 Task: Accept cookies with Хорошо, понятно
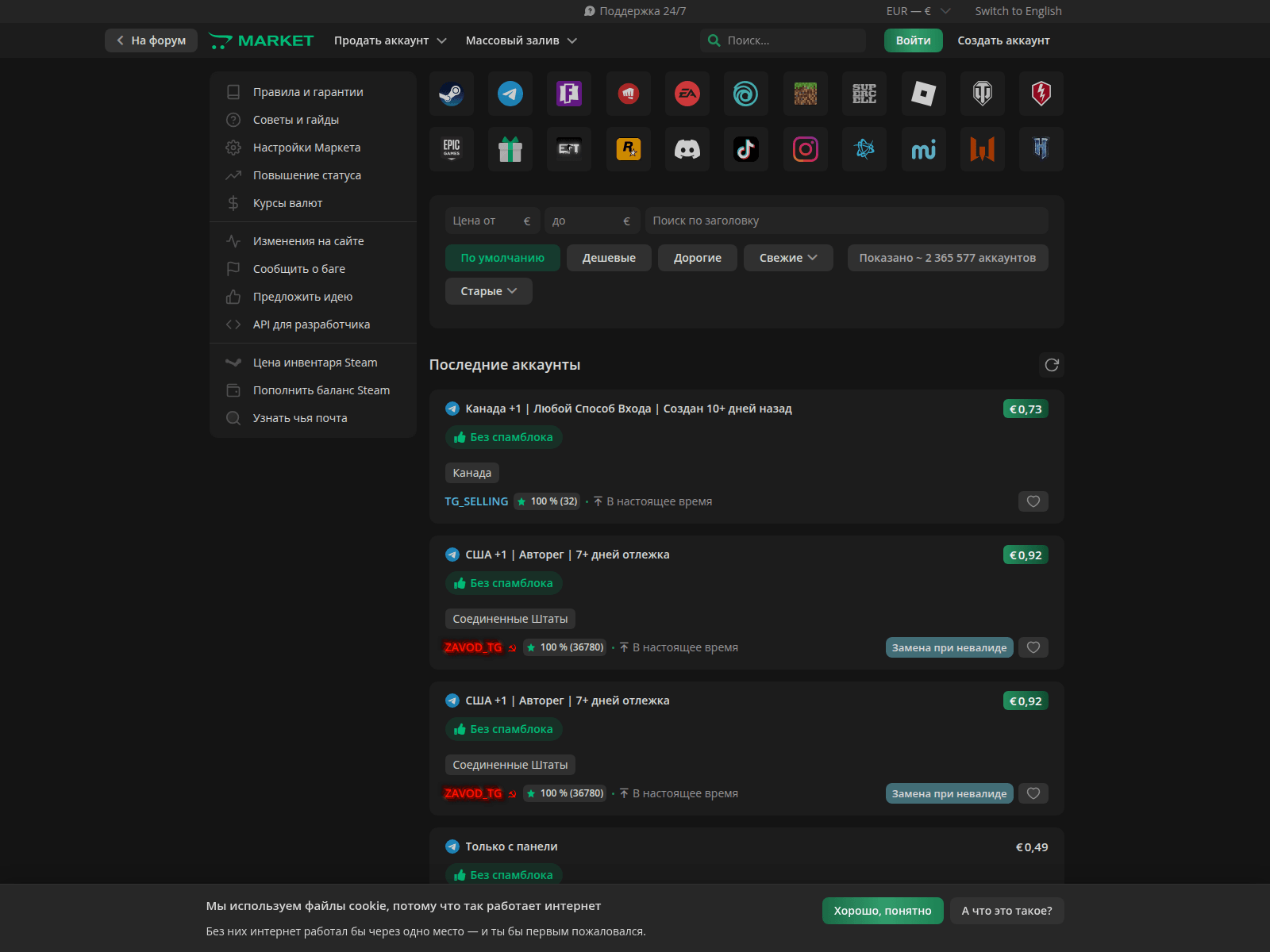coord(882,911)
